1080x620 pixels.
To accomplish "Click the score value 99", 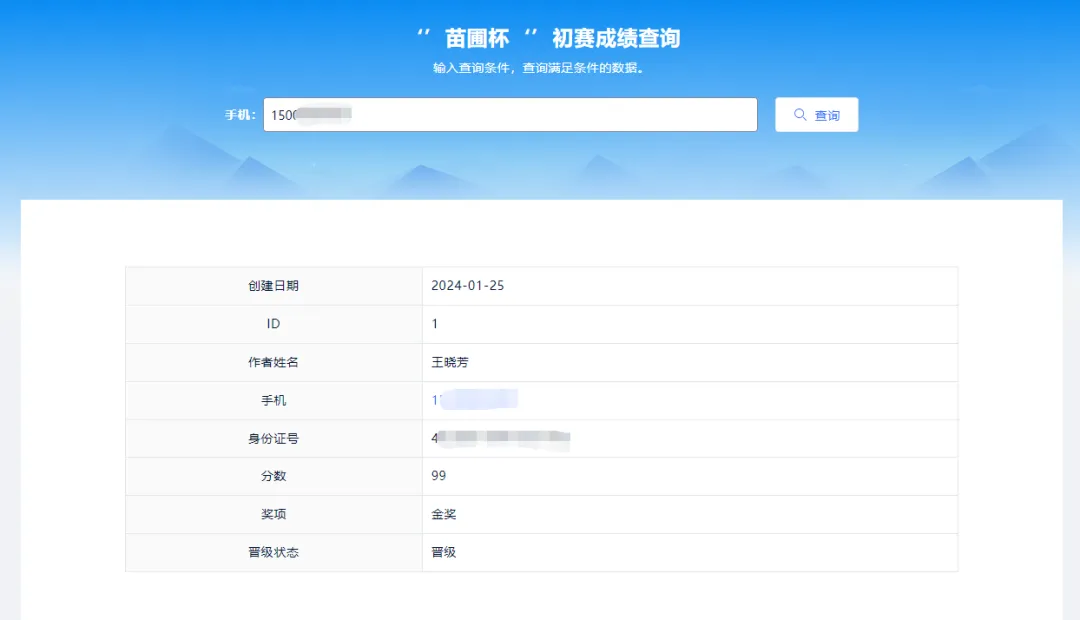I will point(439,476).
